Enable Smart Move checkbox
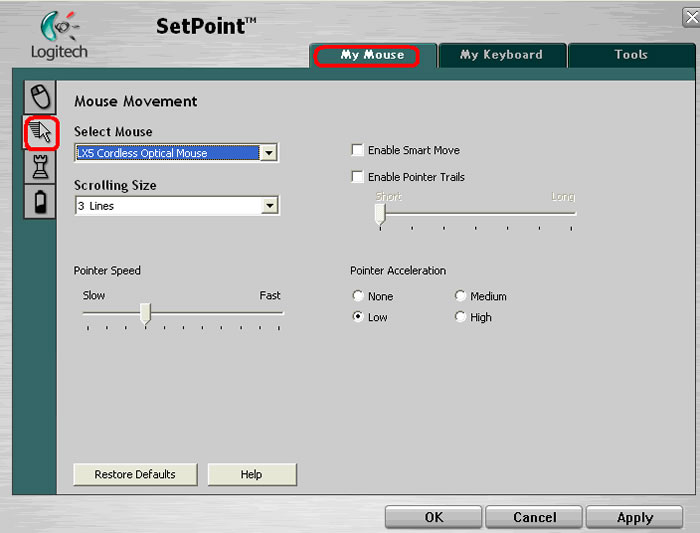The image size is (700, 533). click(x=357, y=150)
